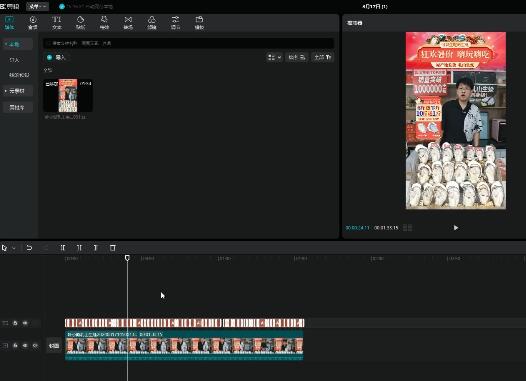The image size is (526, 381).
Task: Toggle visibility eye on the upper overlay track
Action: (25, 323)
